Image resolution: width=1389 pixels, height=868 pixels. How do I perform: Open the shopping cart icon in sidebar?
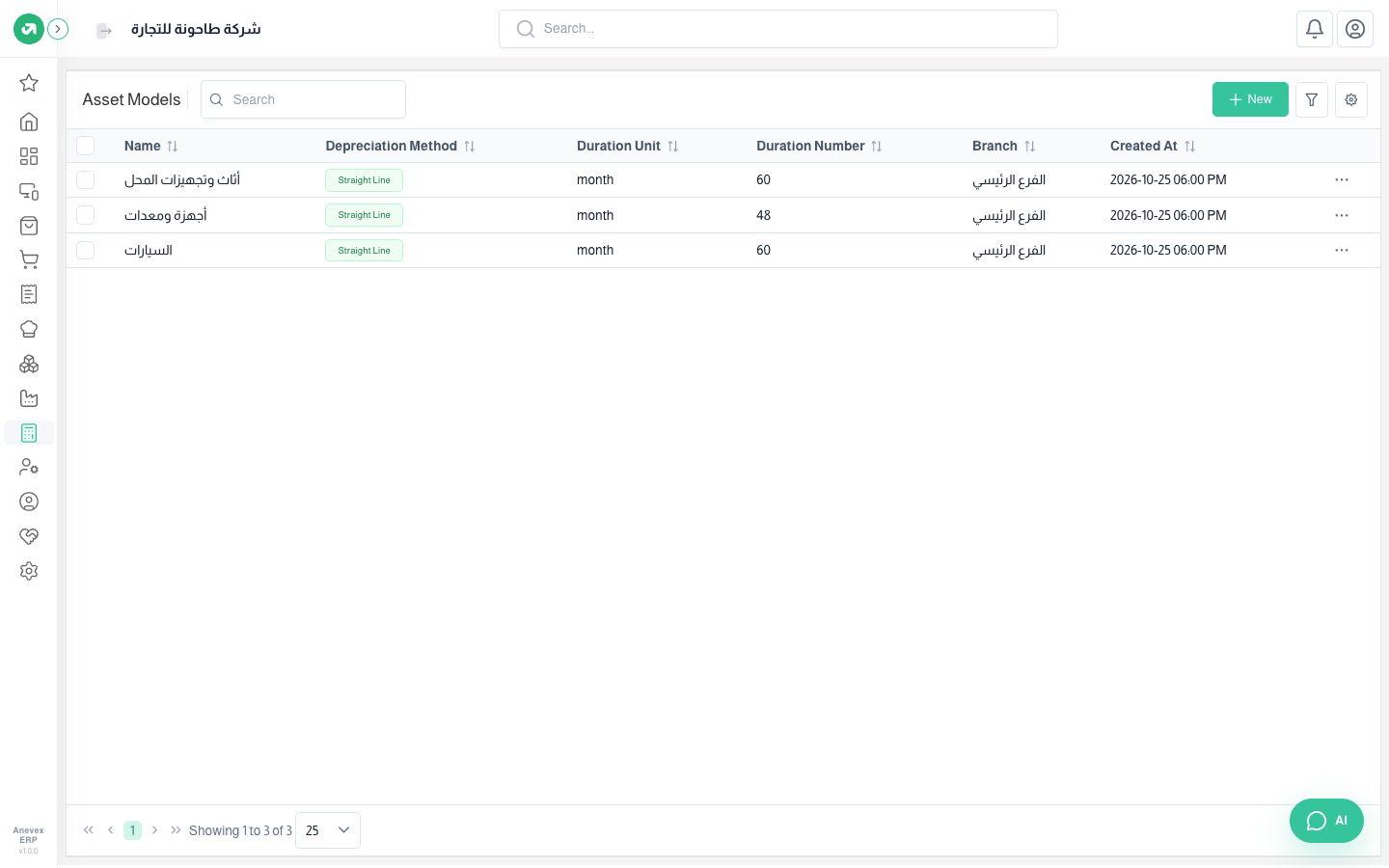tap(29, 259)
